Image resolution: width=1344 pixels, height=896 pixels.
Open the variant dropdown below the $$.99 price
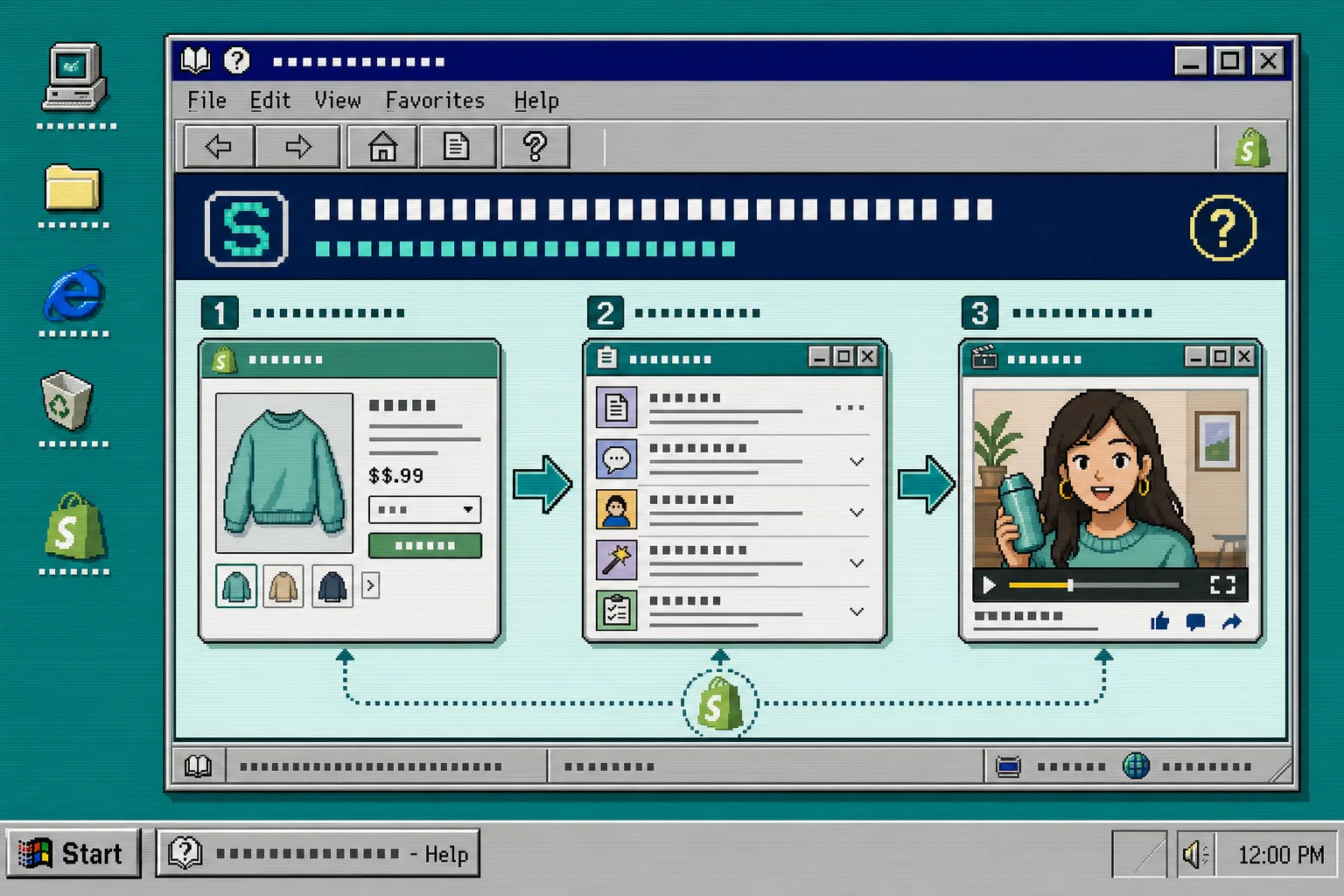[x=424, y=509]
